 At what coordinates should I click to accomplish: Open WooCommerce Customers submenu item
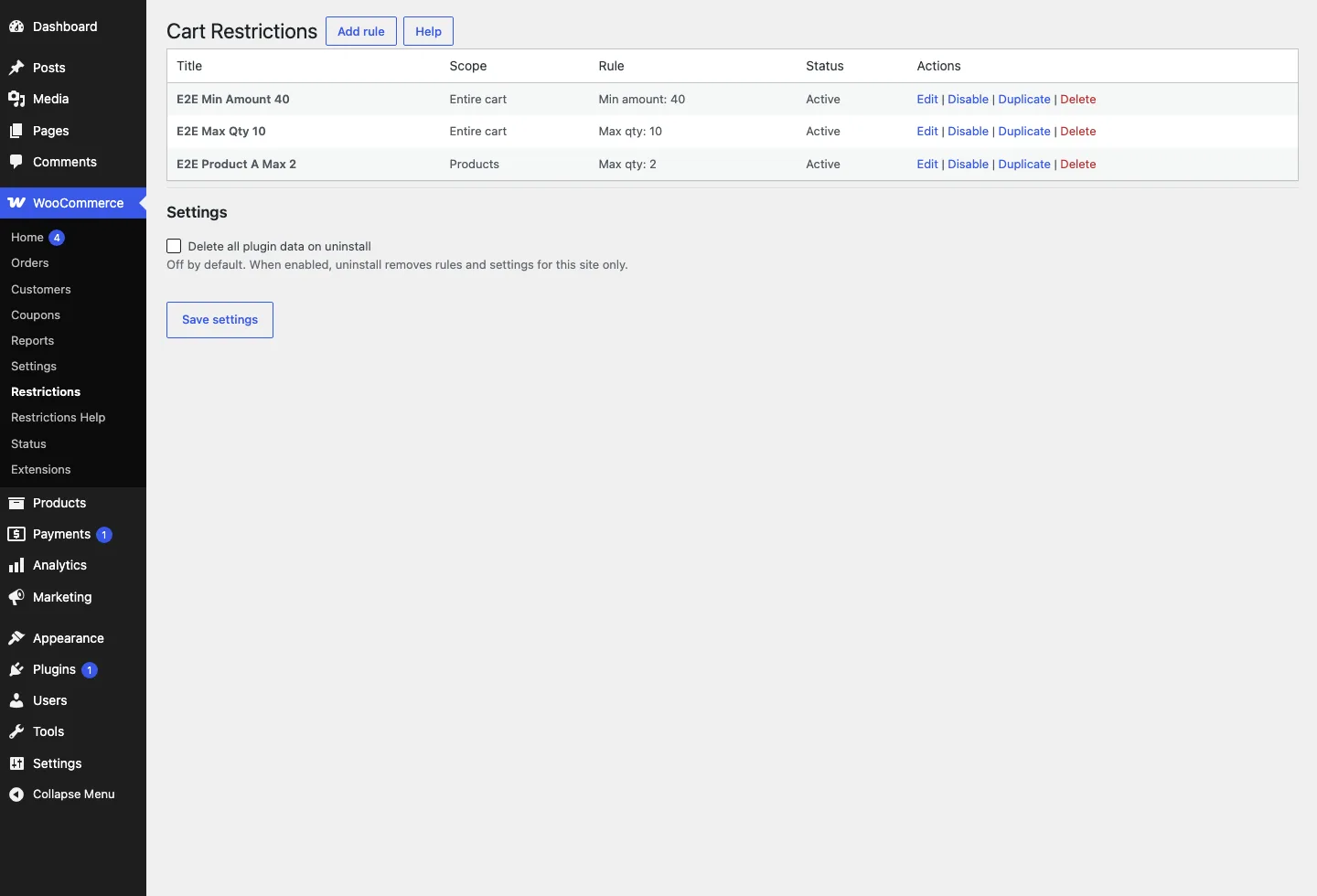[41, 289]
